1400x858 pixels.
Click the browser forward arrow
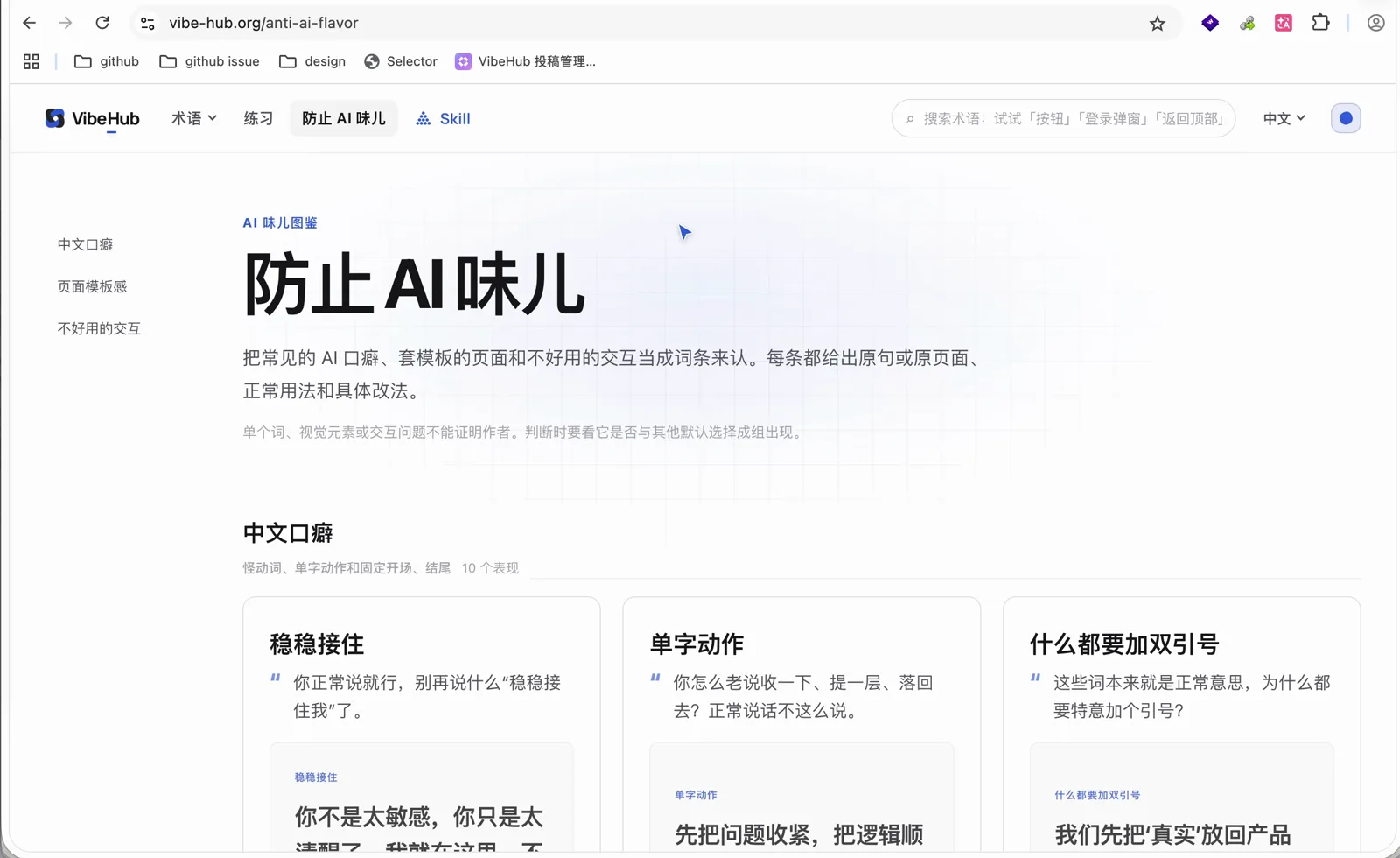pyautogui.click(x=66, y=23)
